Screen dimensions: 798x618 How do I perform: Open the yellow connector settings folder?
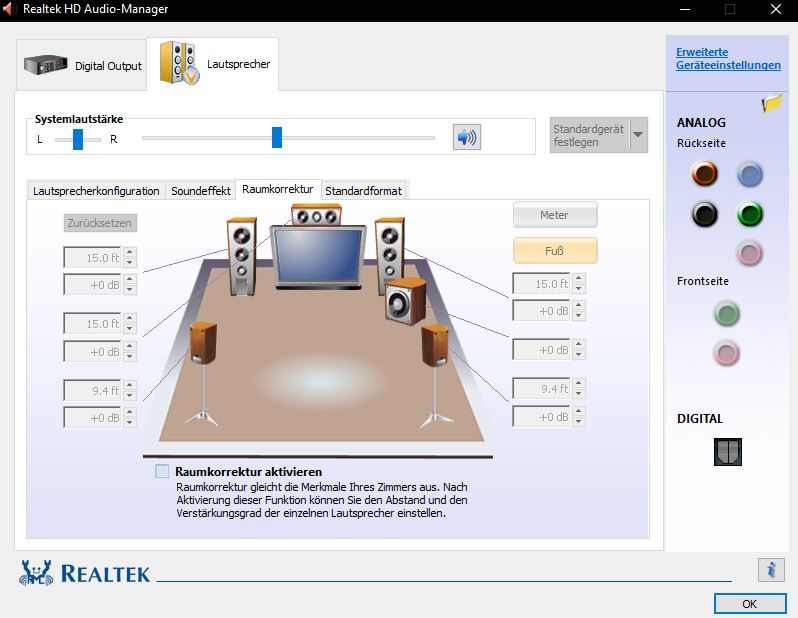point(772,102)
